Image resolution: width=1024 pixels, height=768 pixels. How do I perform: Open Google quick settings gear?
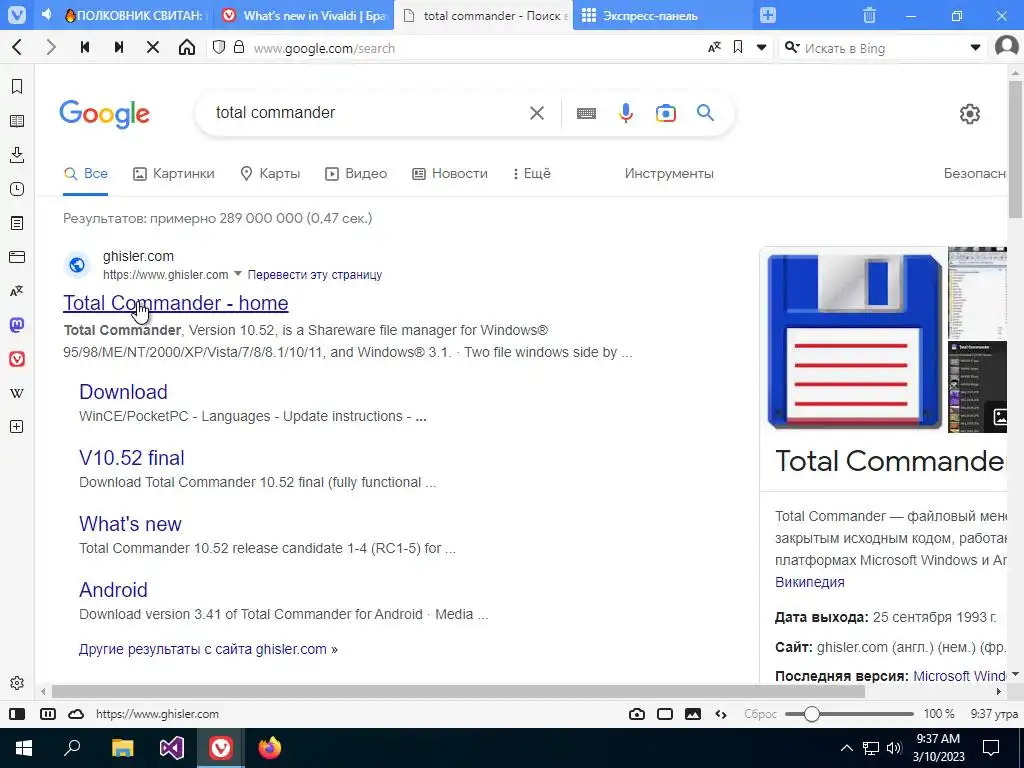pyautogui.click(x=970, y=114)
